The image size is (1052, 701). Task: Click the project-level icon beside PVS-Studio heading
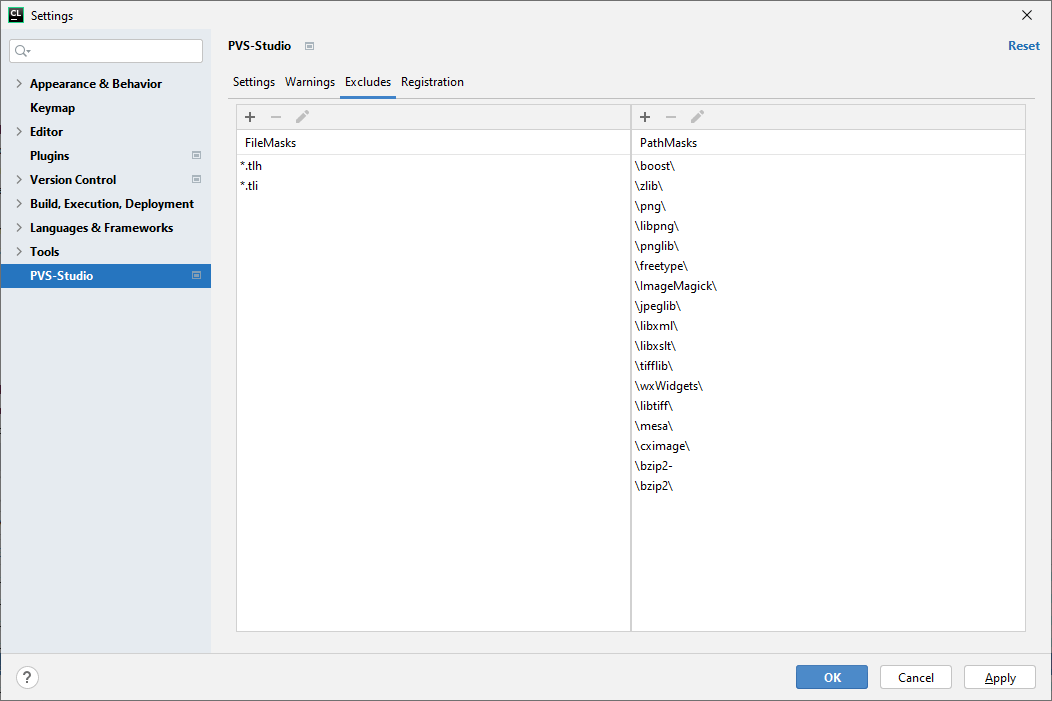click(x=309, y=46)
